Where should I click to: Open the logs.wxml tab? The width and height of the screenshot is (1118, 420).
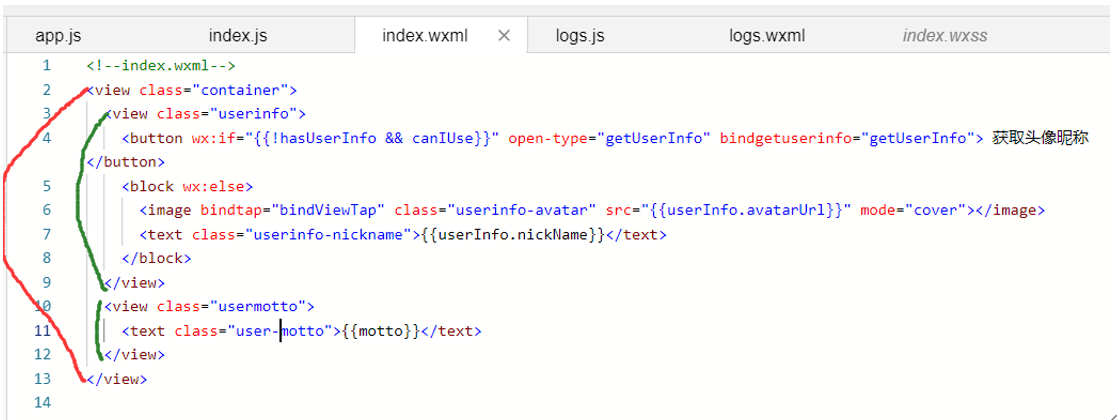(x=767, y=36)
